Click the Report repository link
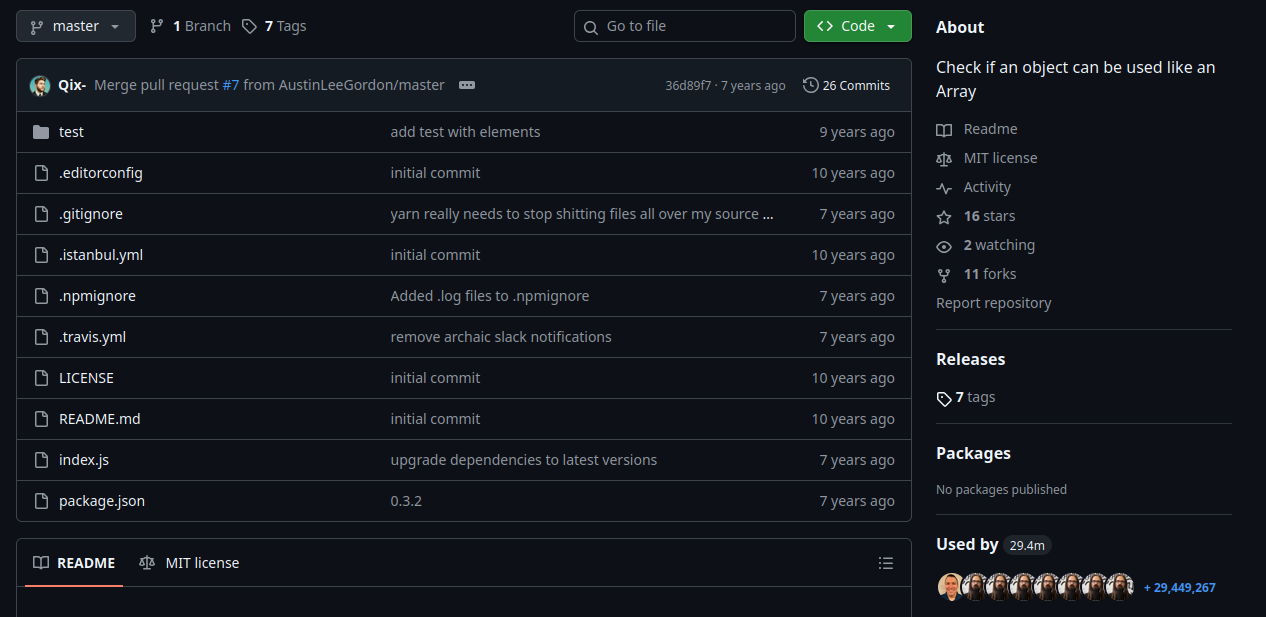Image resolution: width=1266 pixels, height=617 pixels. 994,303
